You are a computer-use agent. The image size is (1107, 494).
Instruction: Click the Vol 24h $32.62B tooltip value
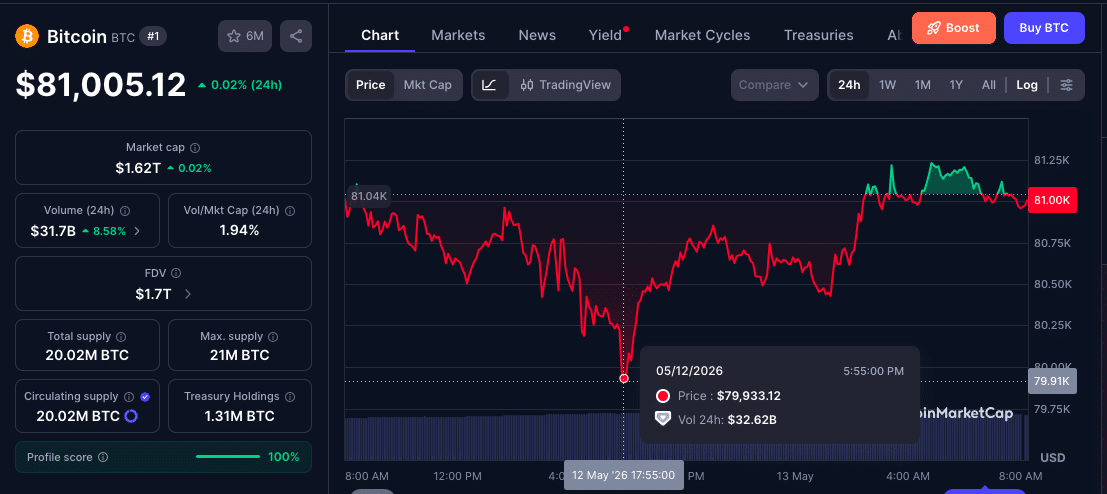[751, 420]
